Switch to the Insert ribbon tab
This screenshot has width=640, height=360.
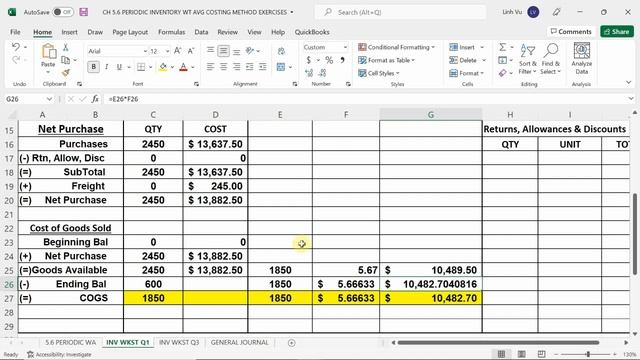click(x=69, y=32)
